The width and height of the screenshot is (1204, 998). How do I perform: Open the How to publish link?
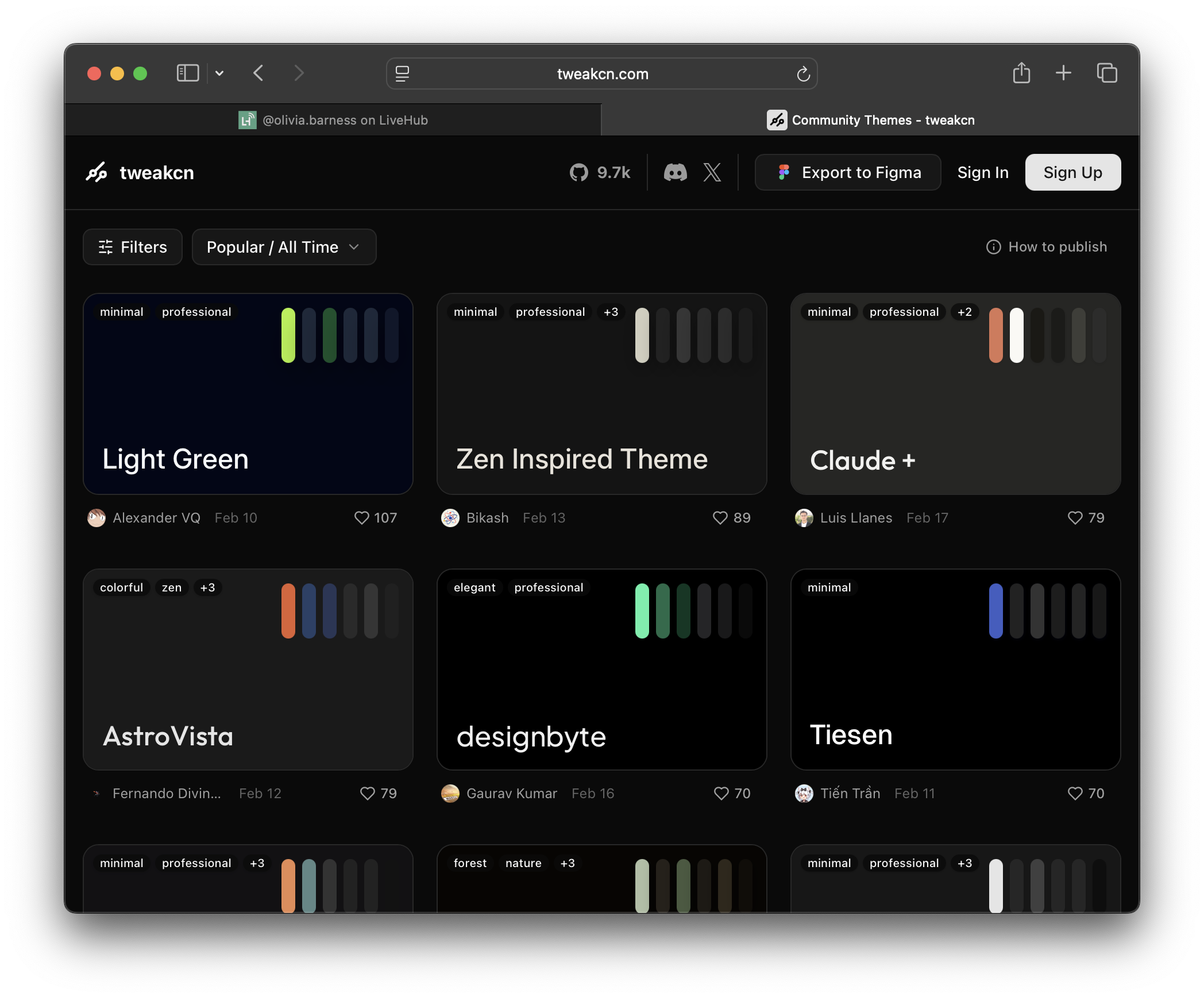(1047, 247)
